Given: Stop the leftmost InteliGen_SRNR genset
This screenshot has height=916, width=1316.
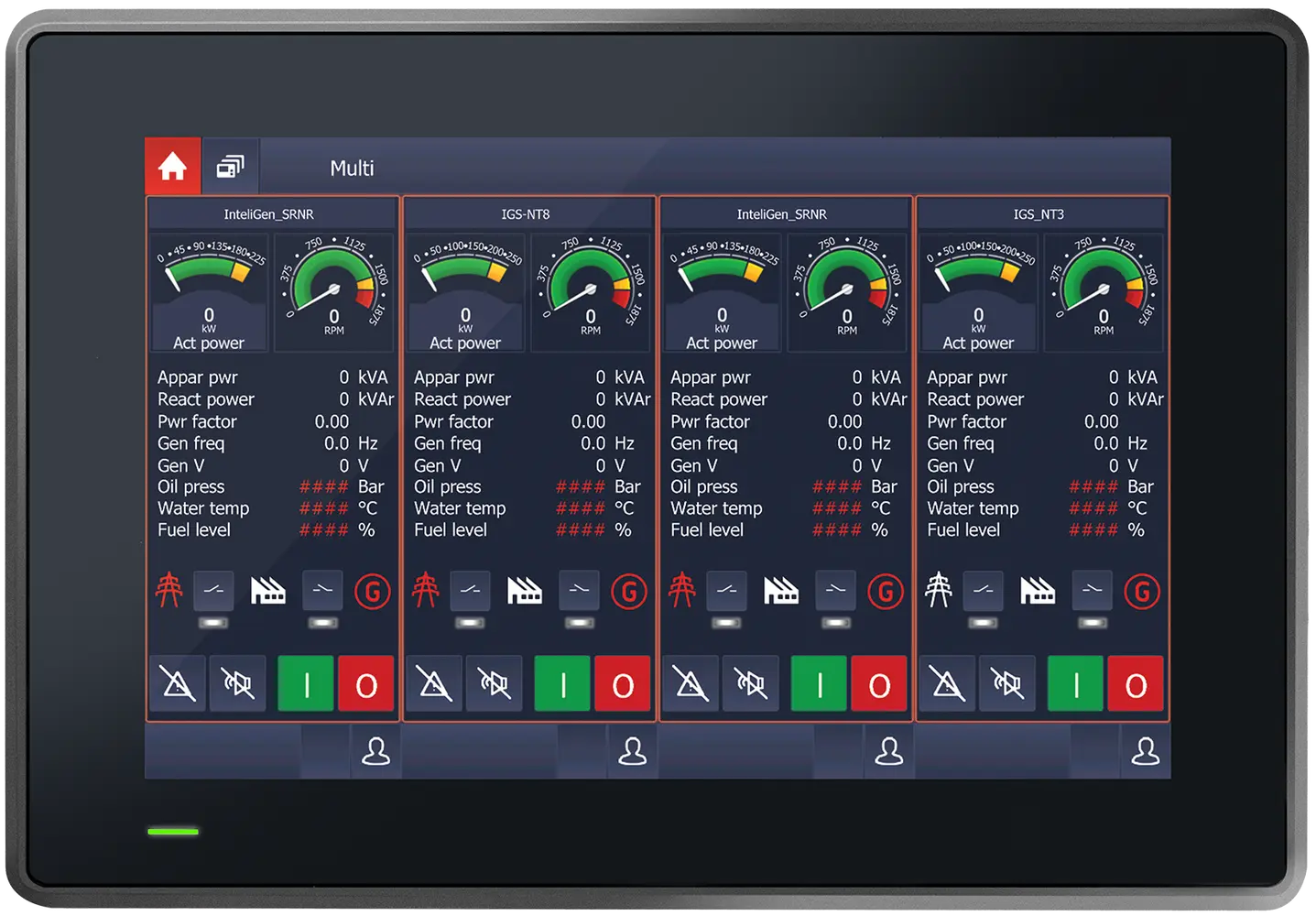Looking at the screenshot, I should (366, 683).
